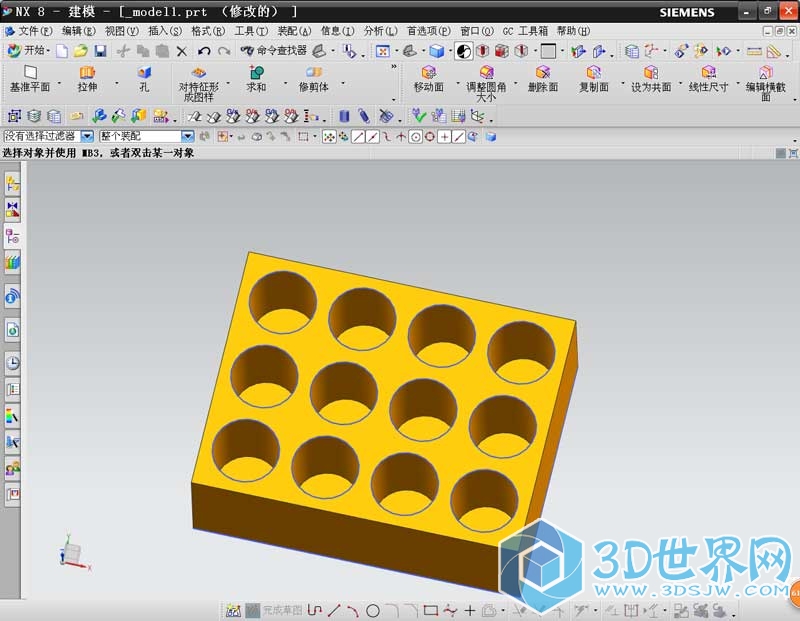Viewport: 800px width, 621px height.
Task: Toggle the black-white circle render style button
Action: (x=463, y=51)
